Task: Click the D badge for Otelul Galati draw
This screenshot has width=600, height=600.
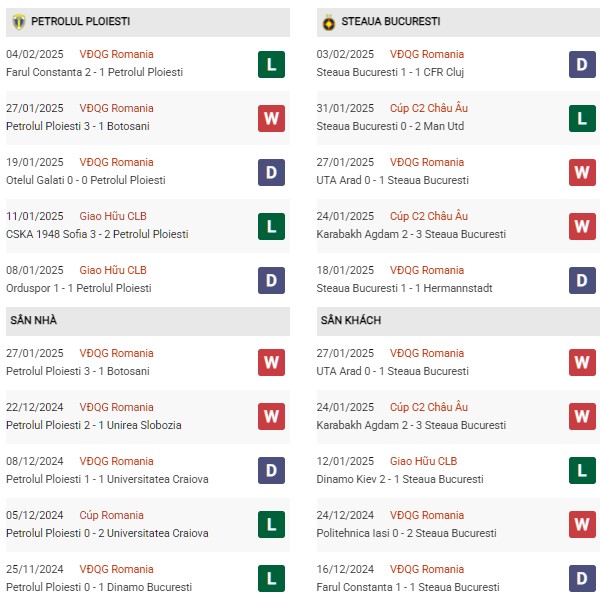Action: (x=271, y=172)
